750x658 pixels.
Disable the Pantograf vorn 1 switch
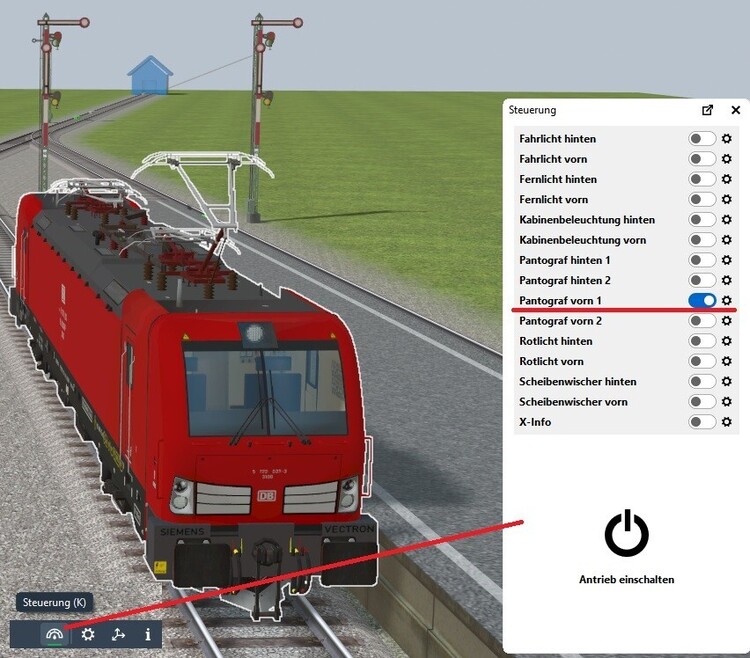(702, 300)
